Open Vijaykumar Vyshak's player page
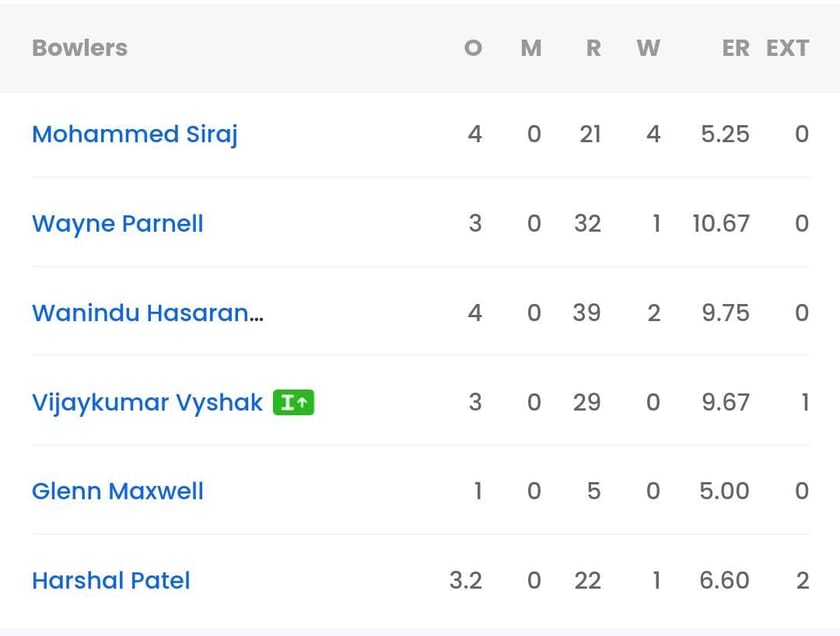This screenshot has width=840, height=636. point(145,402)
